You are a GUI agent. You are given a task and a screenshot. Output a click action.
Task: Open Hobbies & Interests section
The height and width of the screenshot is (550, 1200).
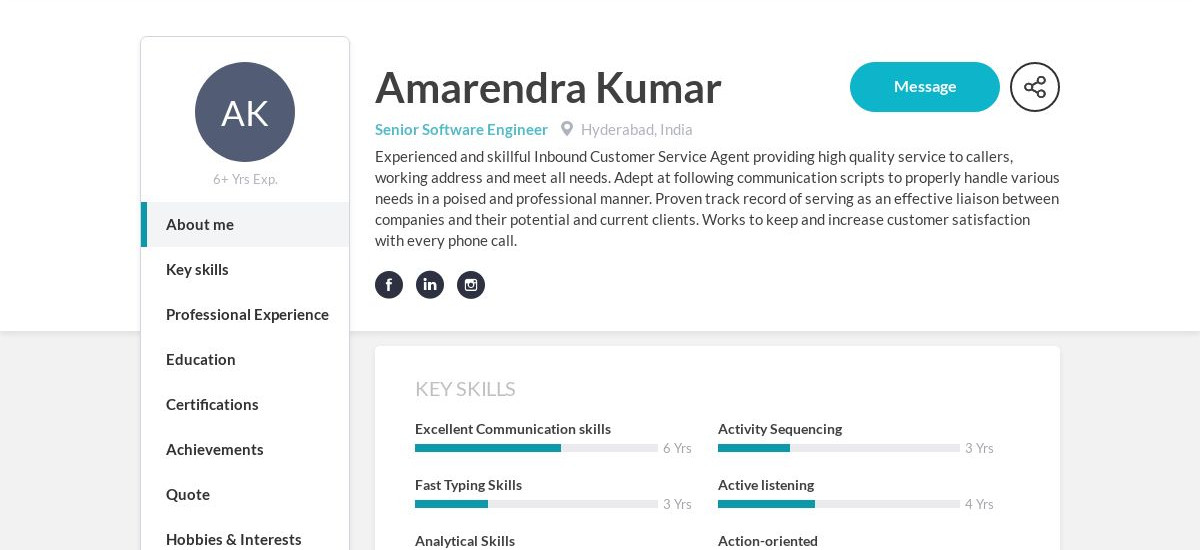pyautogui.click(x=245, y=539)
